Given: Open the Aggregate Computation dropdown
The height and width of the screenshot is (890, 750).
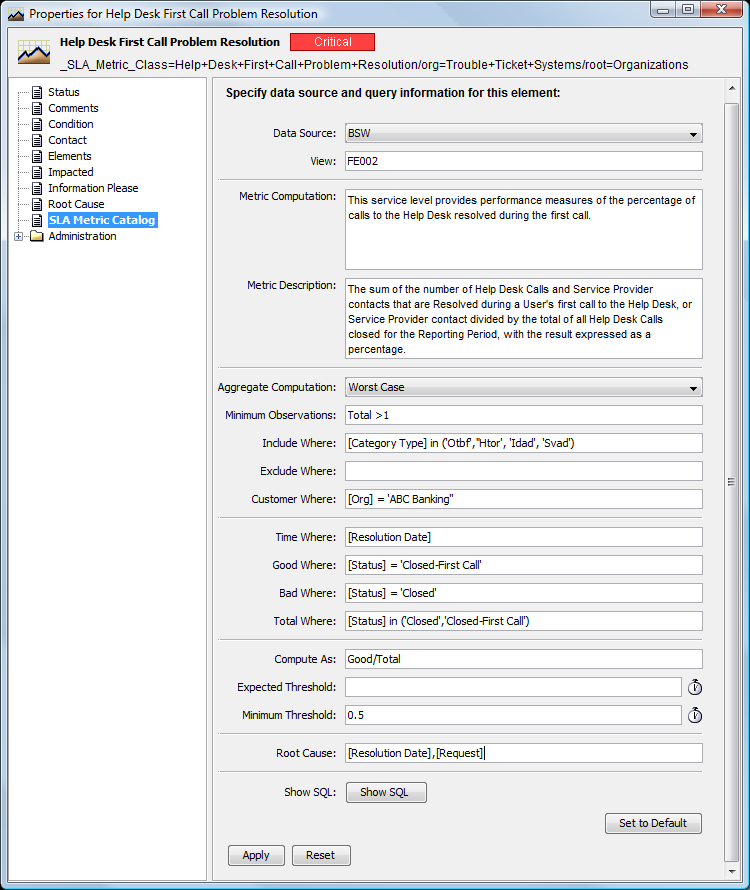Looking at the screenshot, I should [x=693, y=388].
